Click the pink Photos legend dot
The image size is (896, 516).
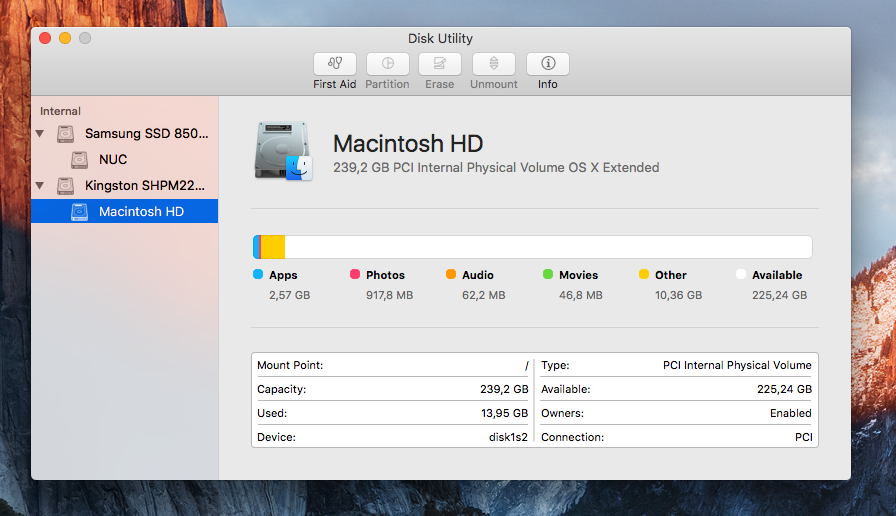354,275
